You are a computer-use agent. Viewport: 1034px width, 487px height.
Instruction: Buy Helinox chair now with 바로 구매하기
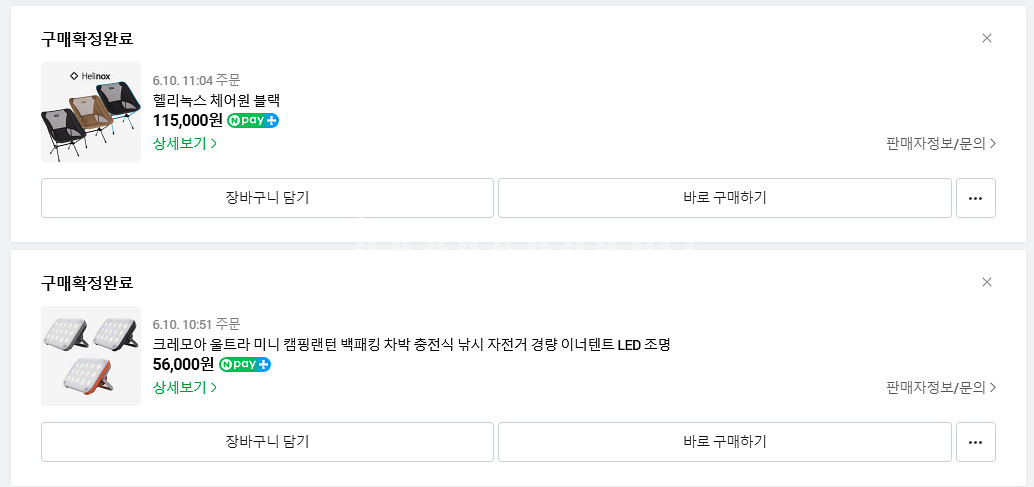pyautogui.click(x=724, y=198)
